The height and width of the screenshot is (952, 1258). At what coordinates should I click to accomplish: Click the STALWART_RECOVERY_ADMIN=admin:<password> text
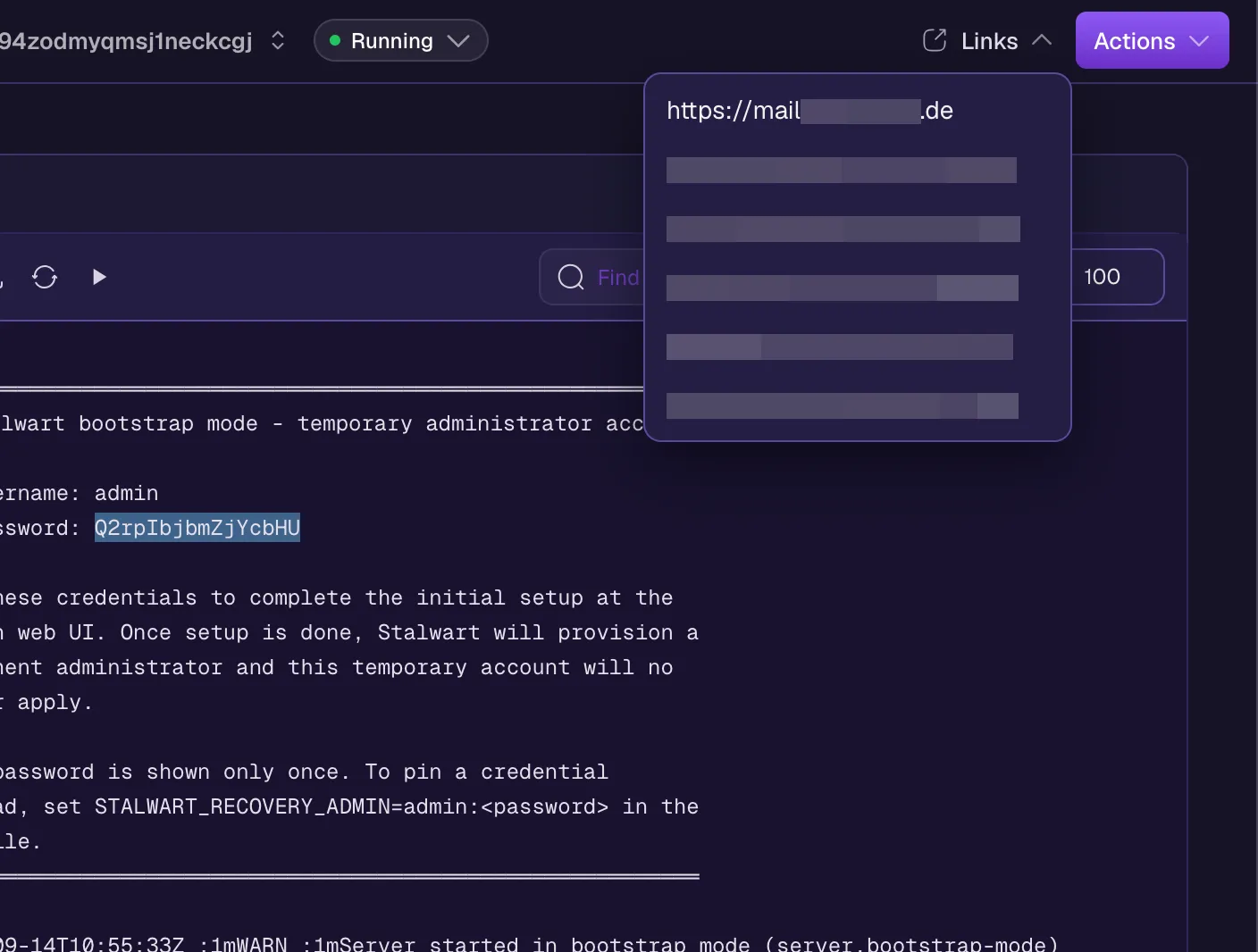tap(351, 806)
